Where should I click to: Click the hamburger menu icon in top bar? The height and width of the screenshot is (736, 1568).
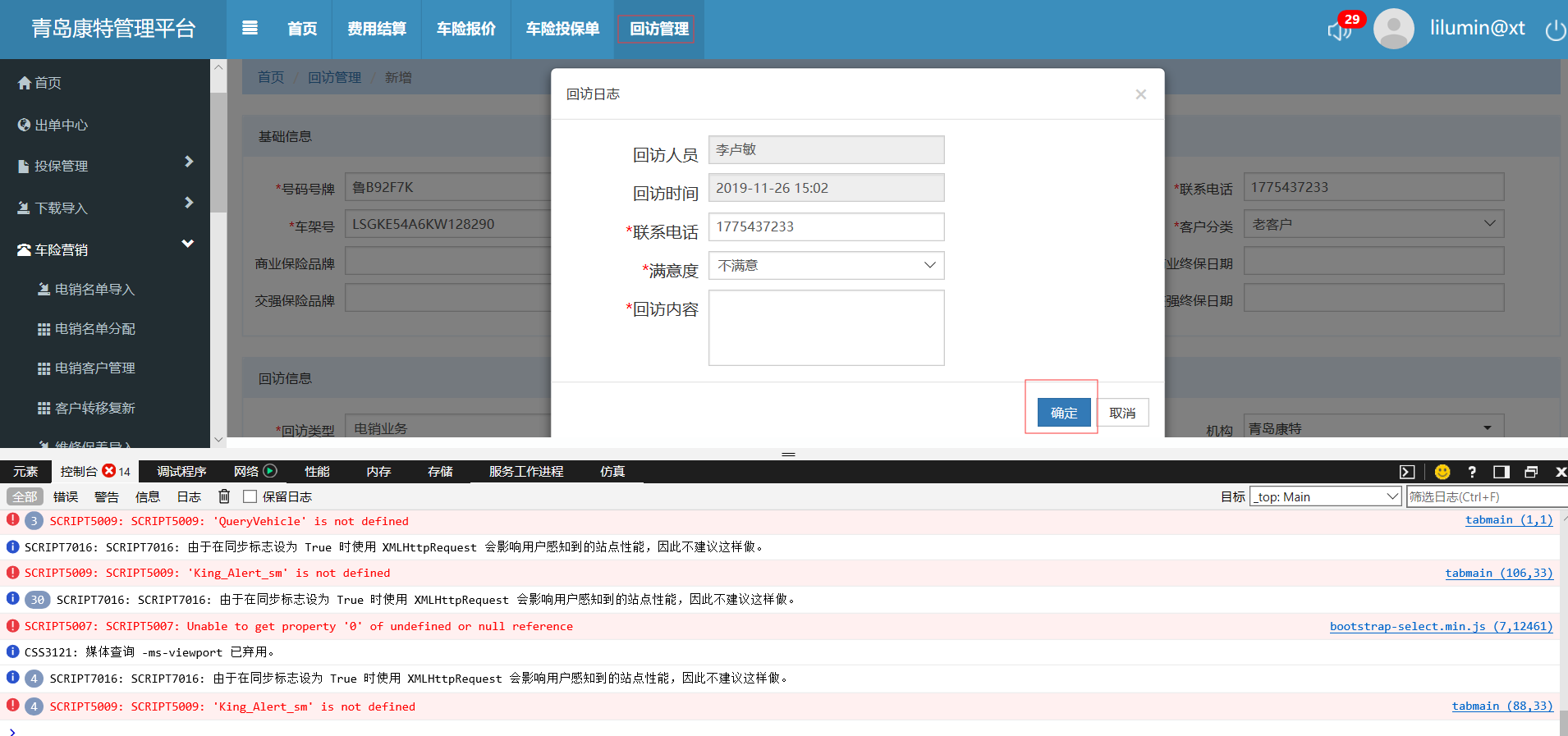(x=250, y=29)
